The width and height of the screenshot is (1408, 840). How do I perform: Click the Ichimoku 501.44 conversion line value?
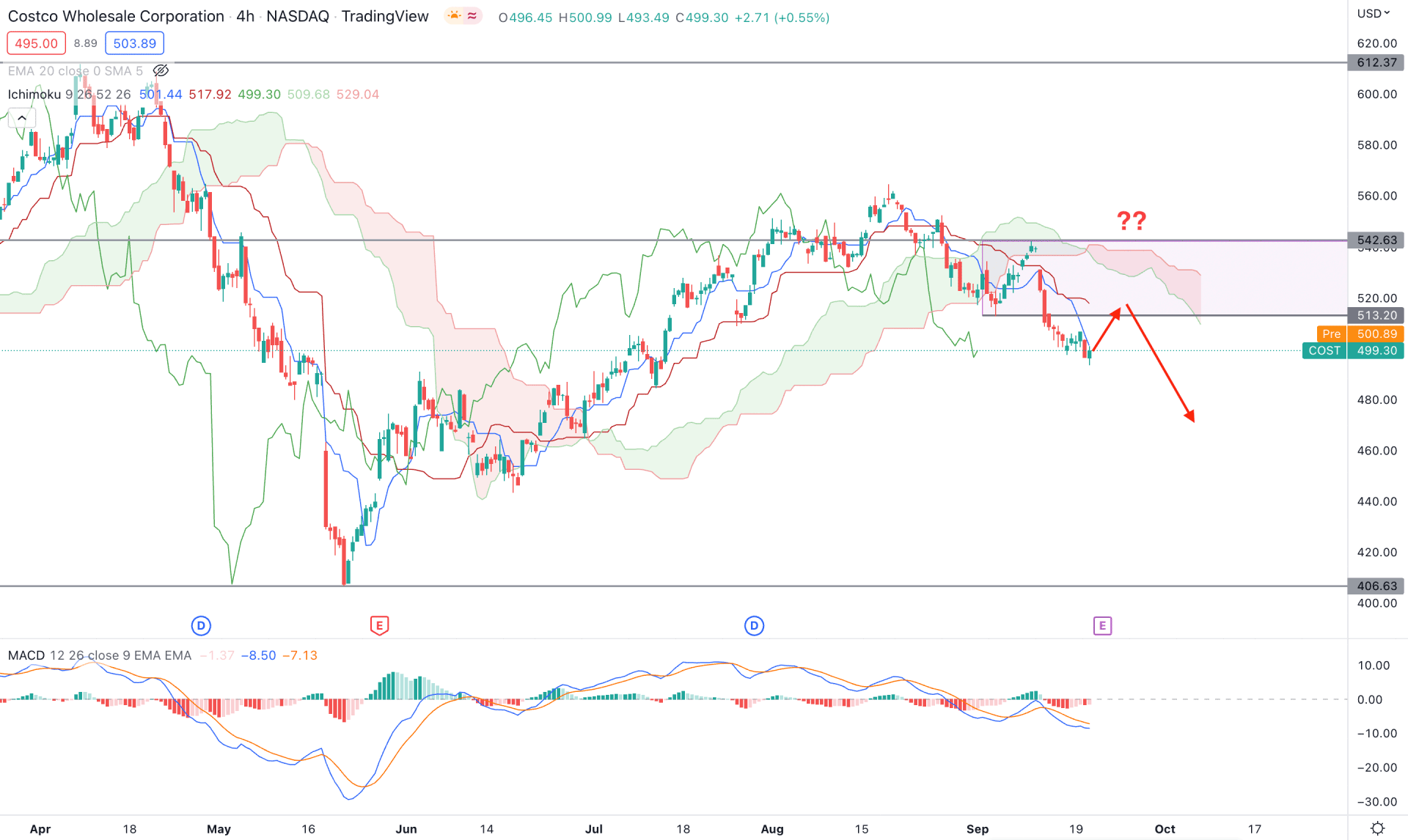[x=161, y=95]
